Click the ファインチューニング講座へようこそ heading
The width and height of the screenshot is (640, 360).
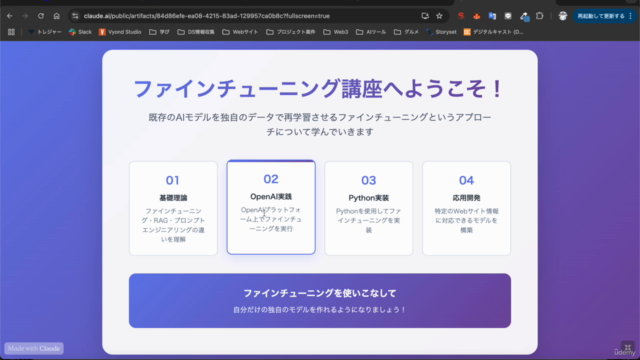319,89
